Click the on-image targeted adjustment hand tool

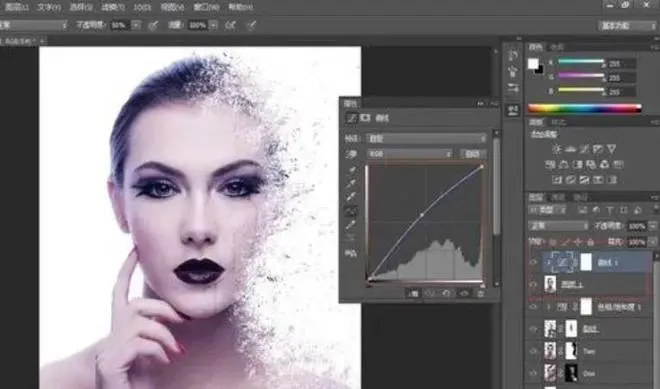(x=351, y=154)
